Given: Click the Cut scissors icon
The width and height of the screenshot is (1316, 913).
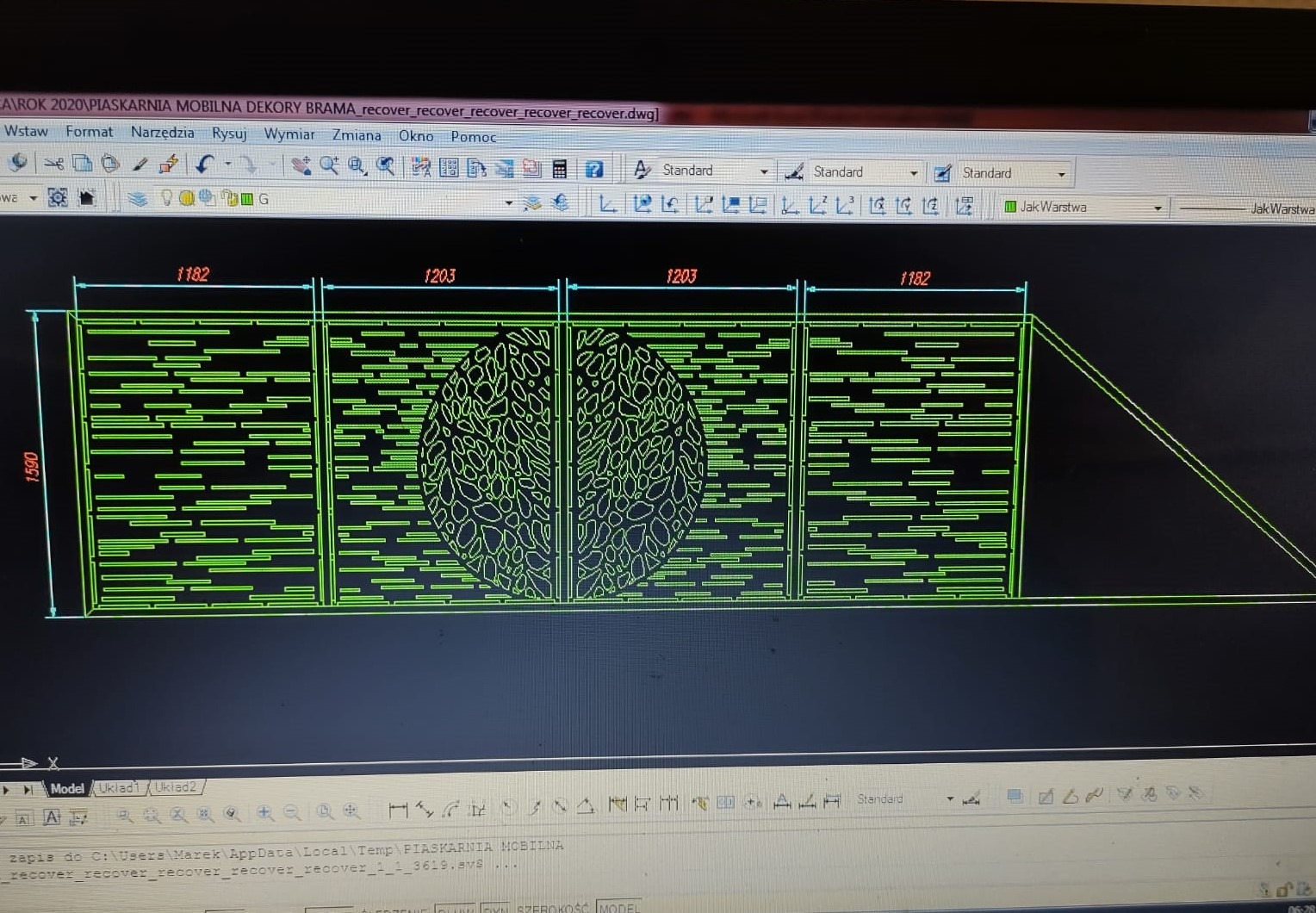Looking at the screenshot, I should point(53,163).
